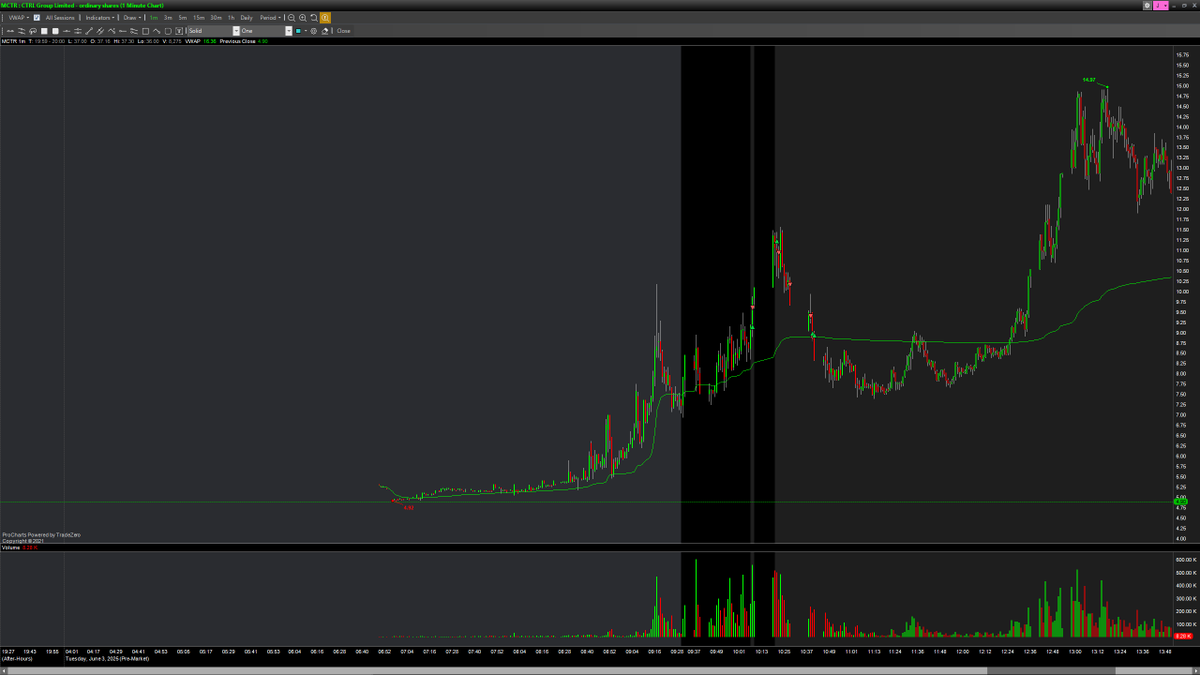Screen dimensions: 1200x675
Task: Select the spiral arc drawing tool
Action: coord(32,31)
